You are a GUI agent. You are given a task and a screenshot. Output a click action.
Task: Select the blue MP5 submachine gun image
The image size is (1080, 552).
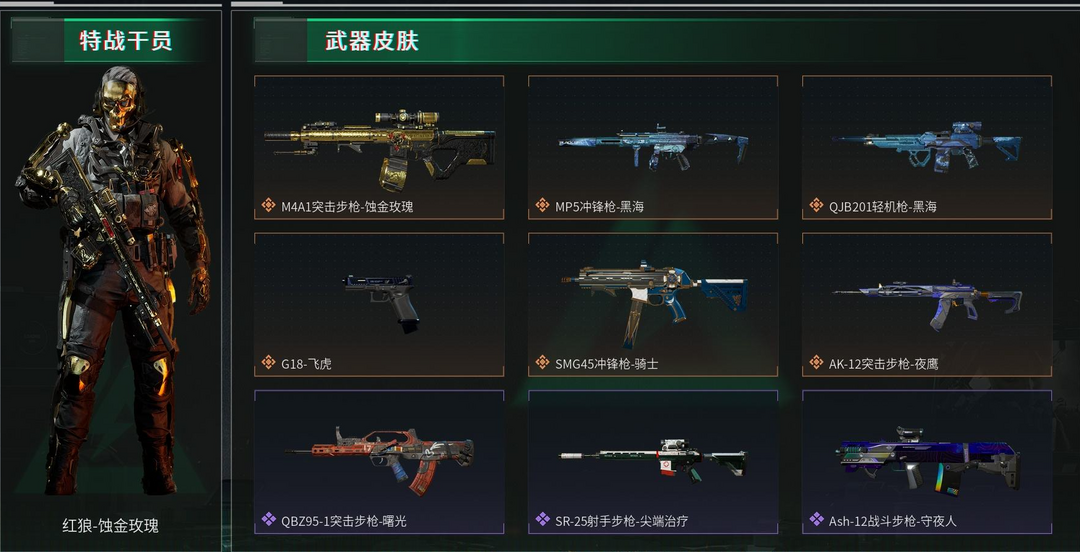(x=653, y=146)
